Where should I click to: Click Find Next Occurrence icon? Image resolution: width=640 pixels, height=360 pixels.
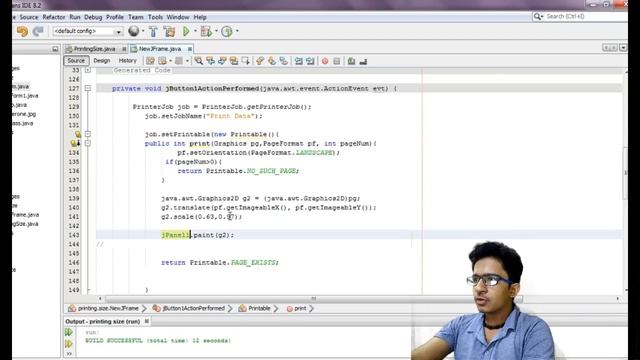[222, 61]
